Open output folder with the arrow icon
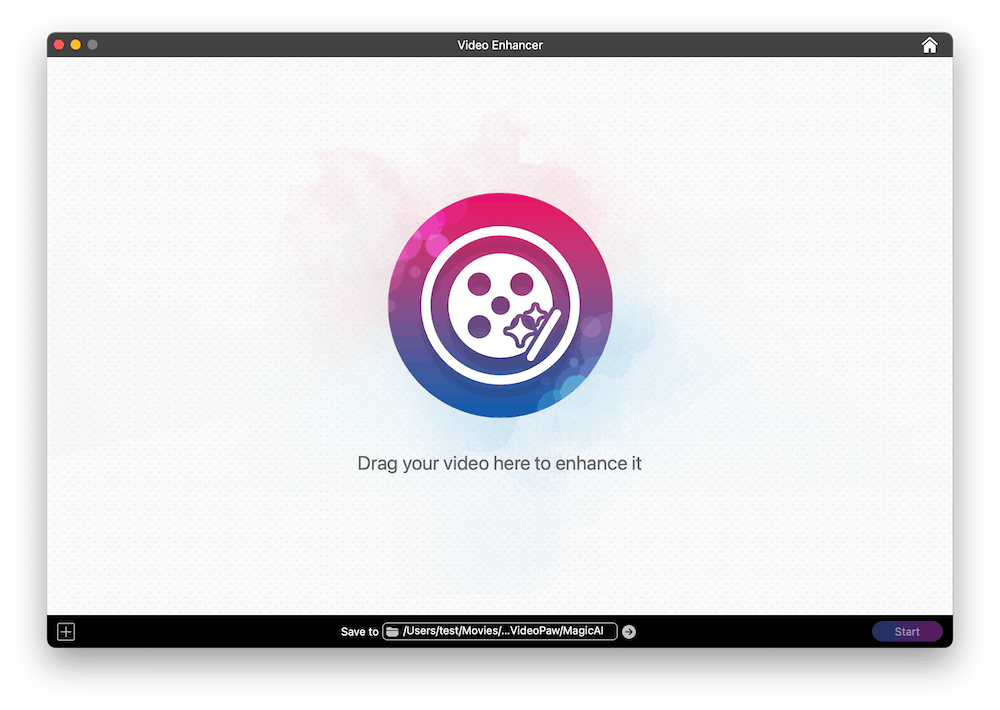Viewport: 1000px width, 710px height. pyautogui.click(x=629, y=632)
